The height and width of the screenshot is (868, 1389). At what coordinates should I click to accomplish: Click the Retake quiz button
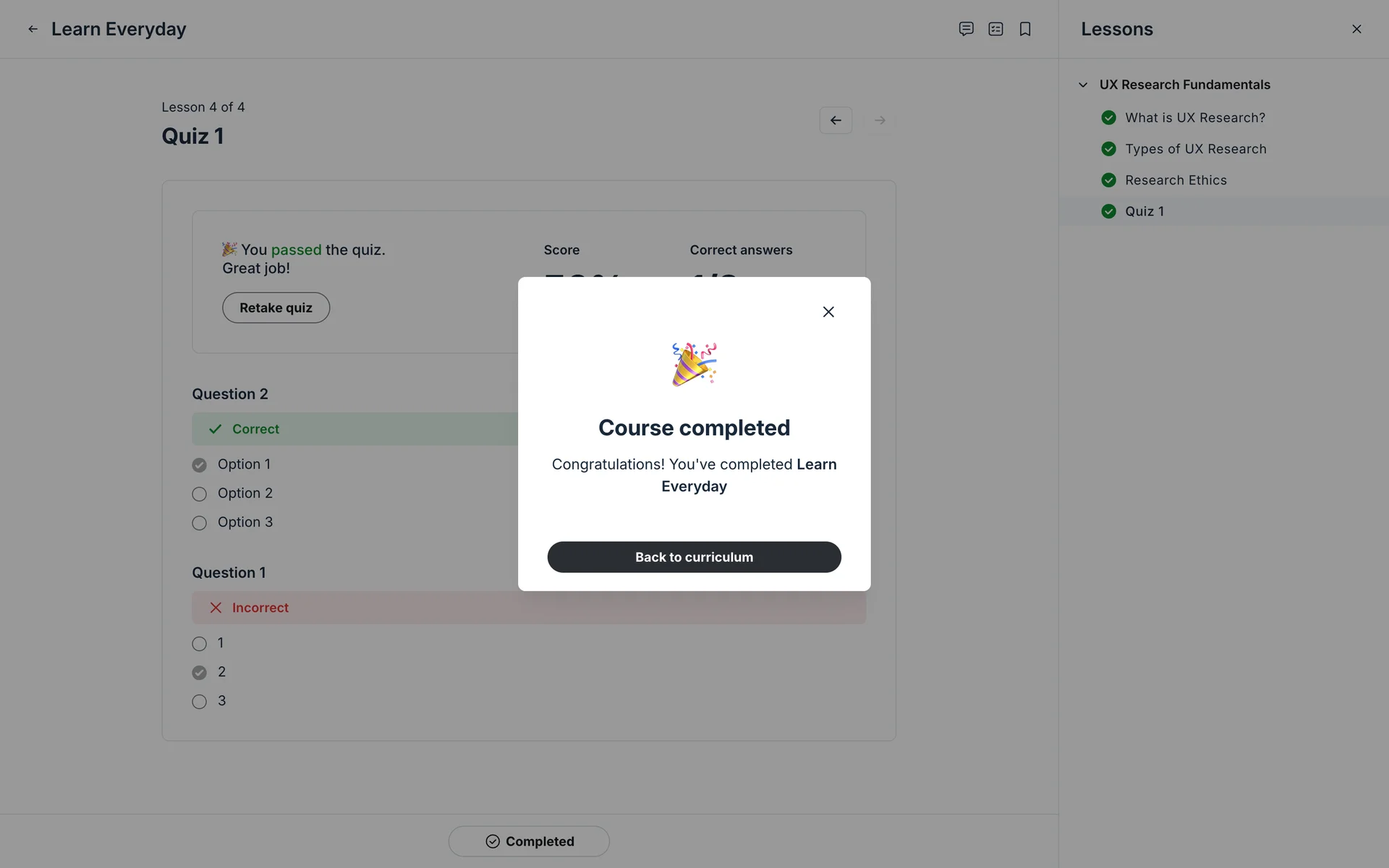pyautogui.click(x=276, y=308)
